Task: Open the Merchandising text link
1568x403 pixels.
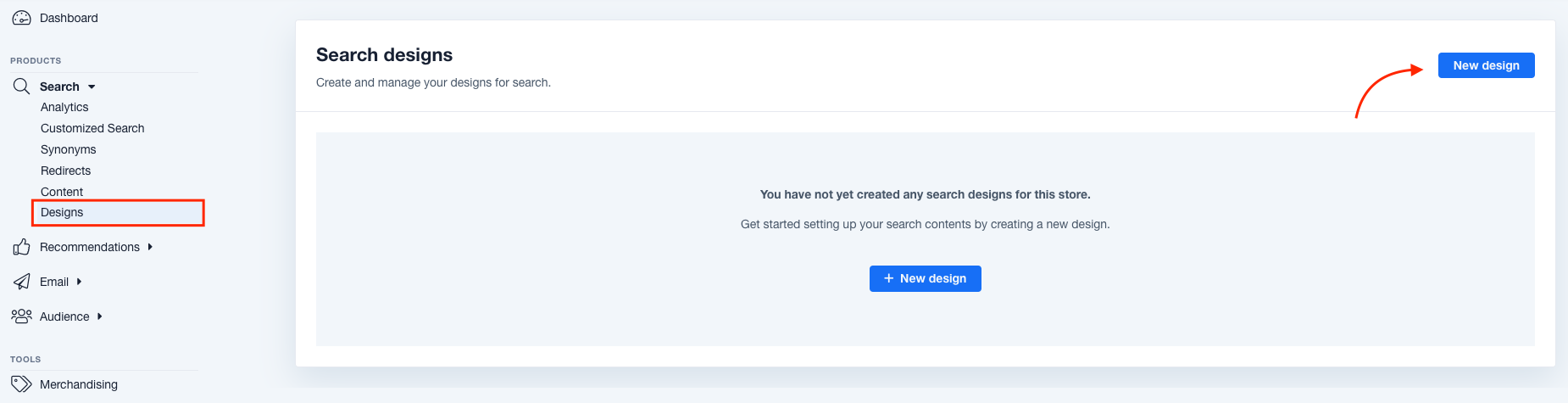Action: click(79, 384)
